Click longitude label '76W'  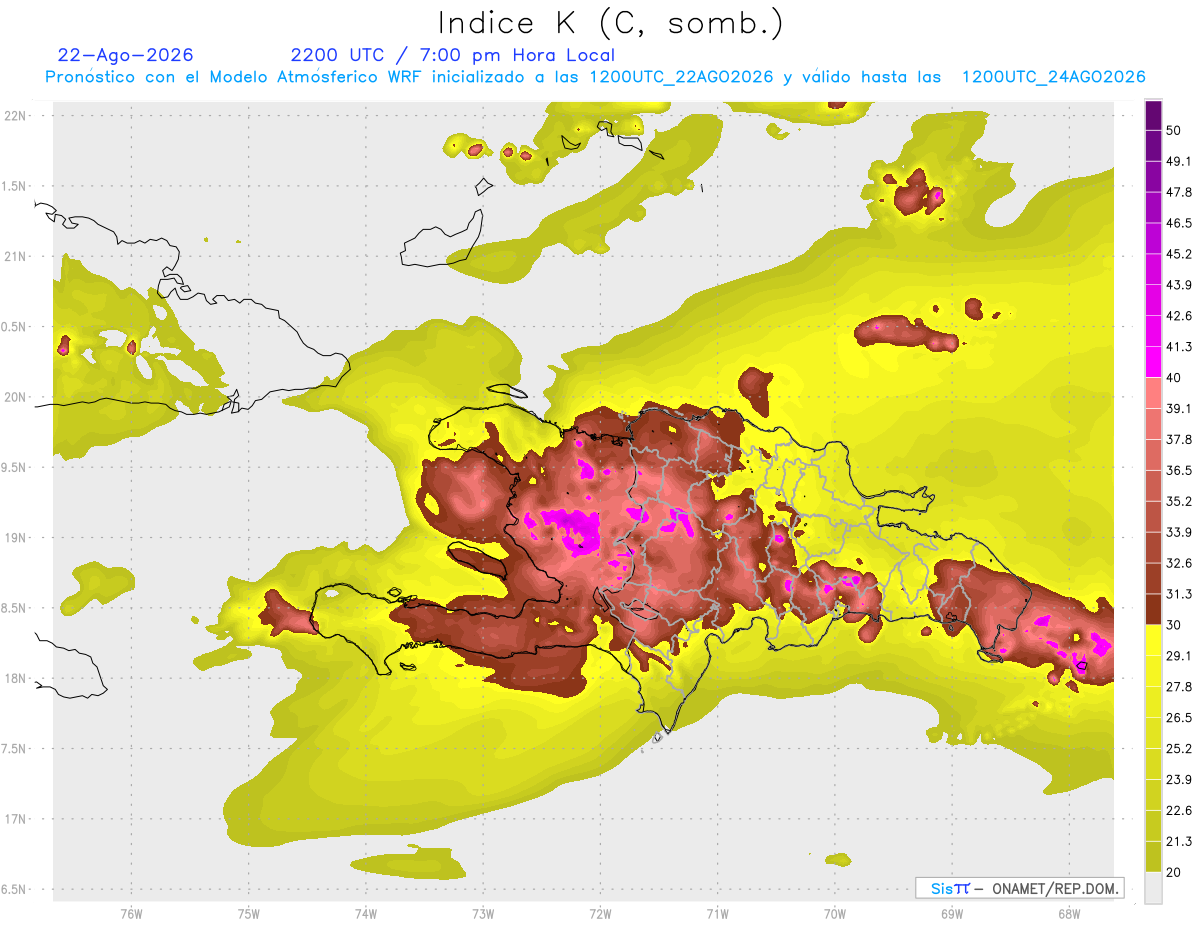pos(131,914)
